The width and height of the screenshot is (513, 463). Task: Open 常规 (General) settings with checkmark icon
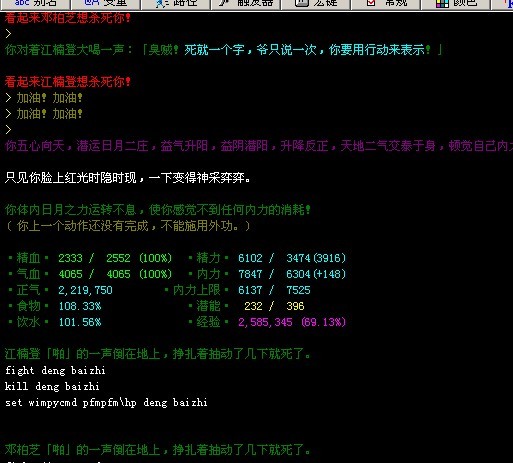pyautogui.click(x=385, y=4)
